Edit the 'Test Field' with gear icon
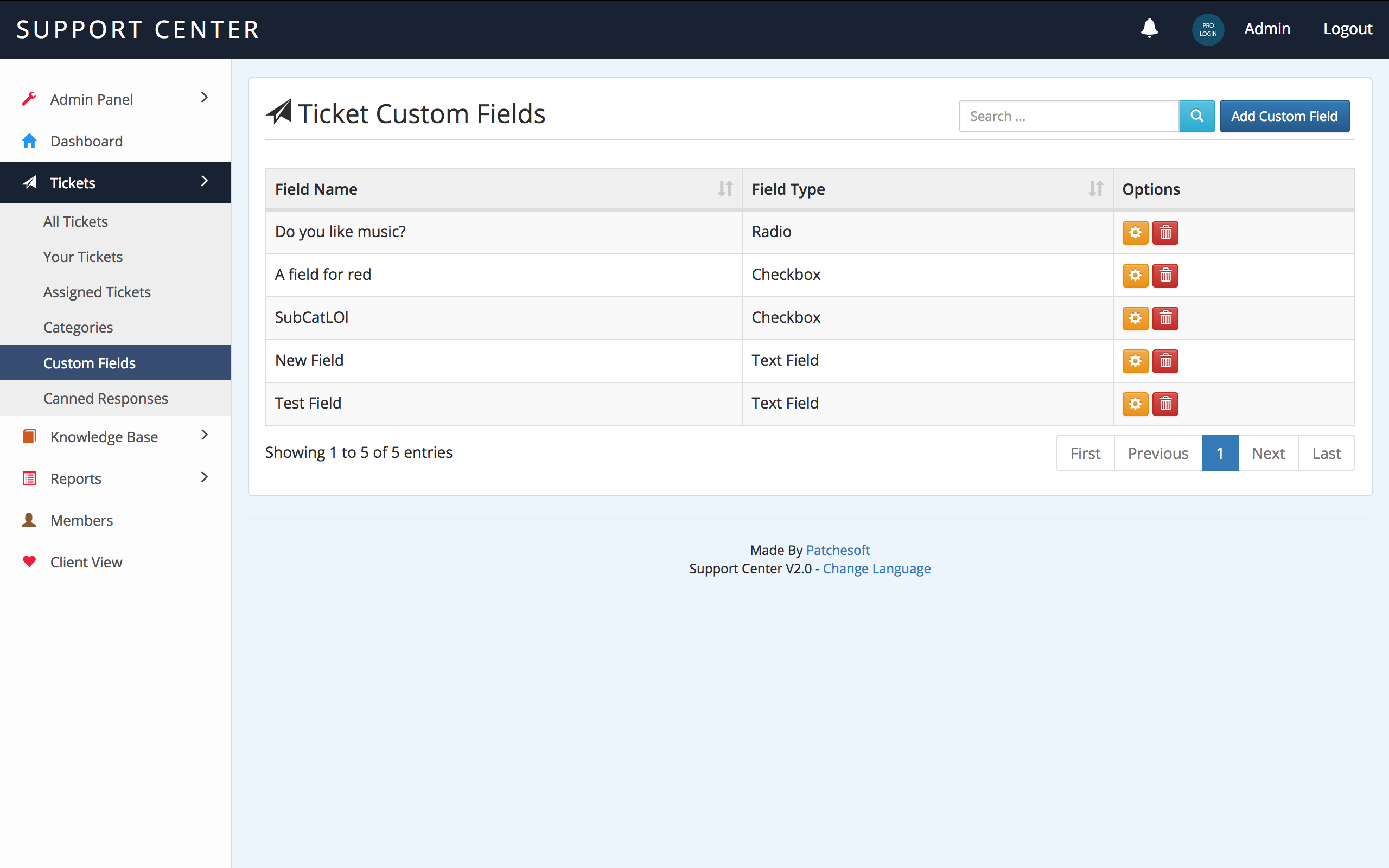 1135,404
